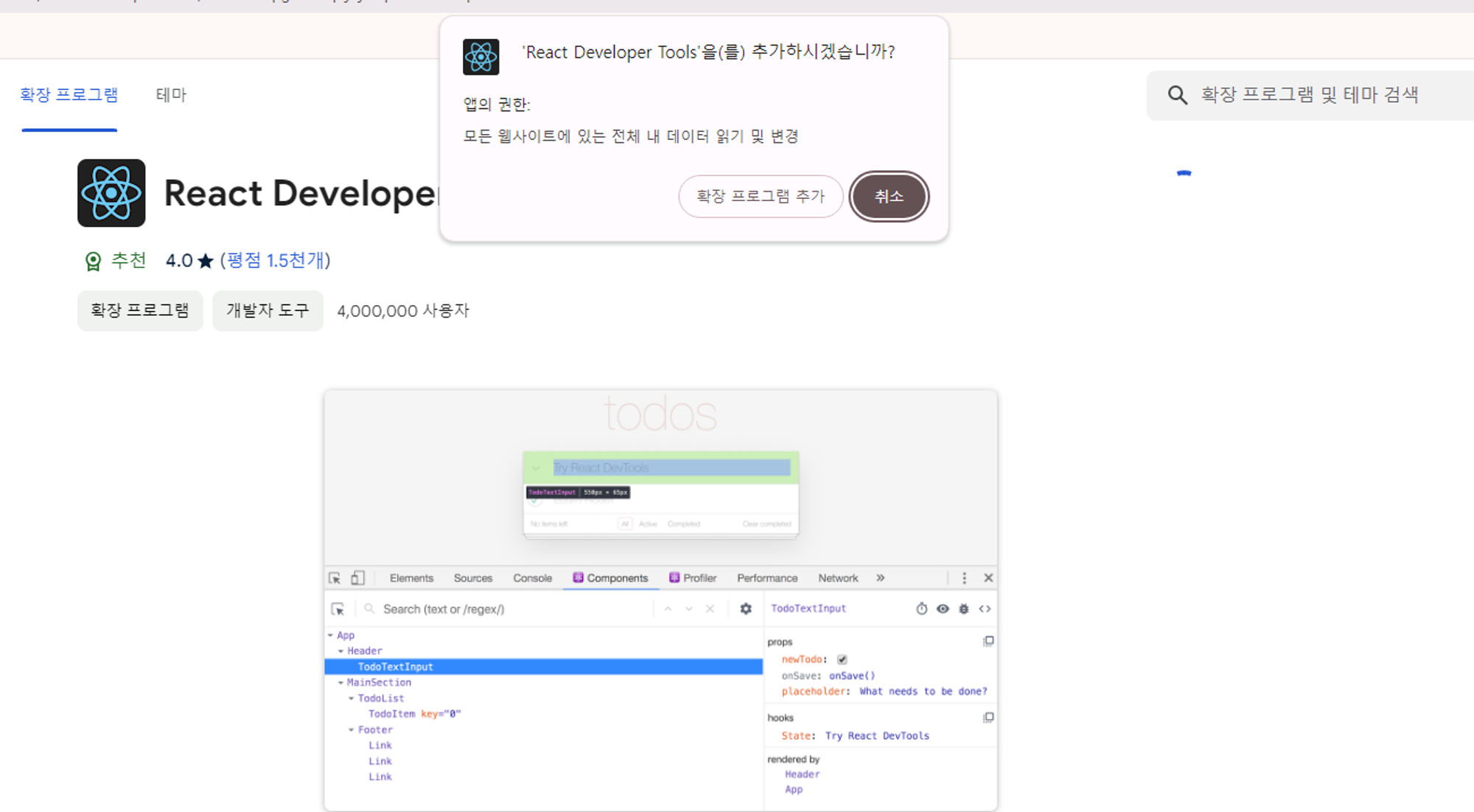Switch to the 테마 tab
This screenshot has width=1474, height=812.
point(171,95)
